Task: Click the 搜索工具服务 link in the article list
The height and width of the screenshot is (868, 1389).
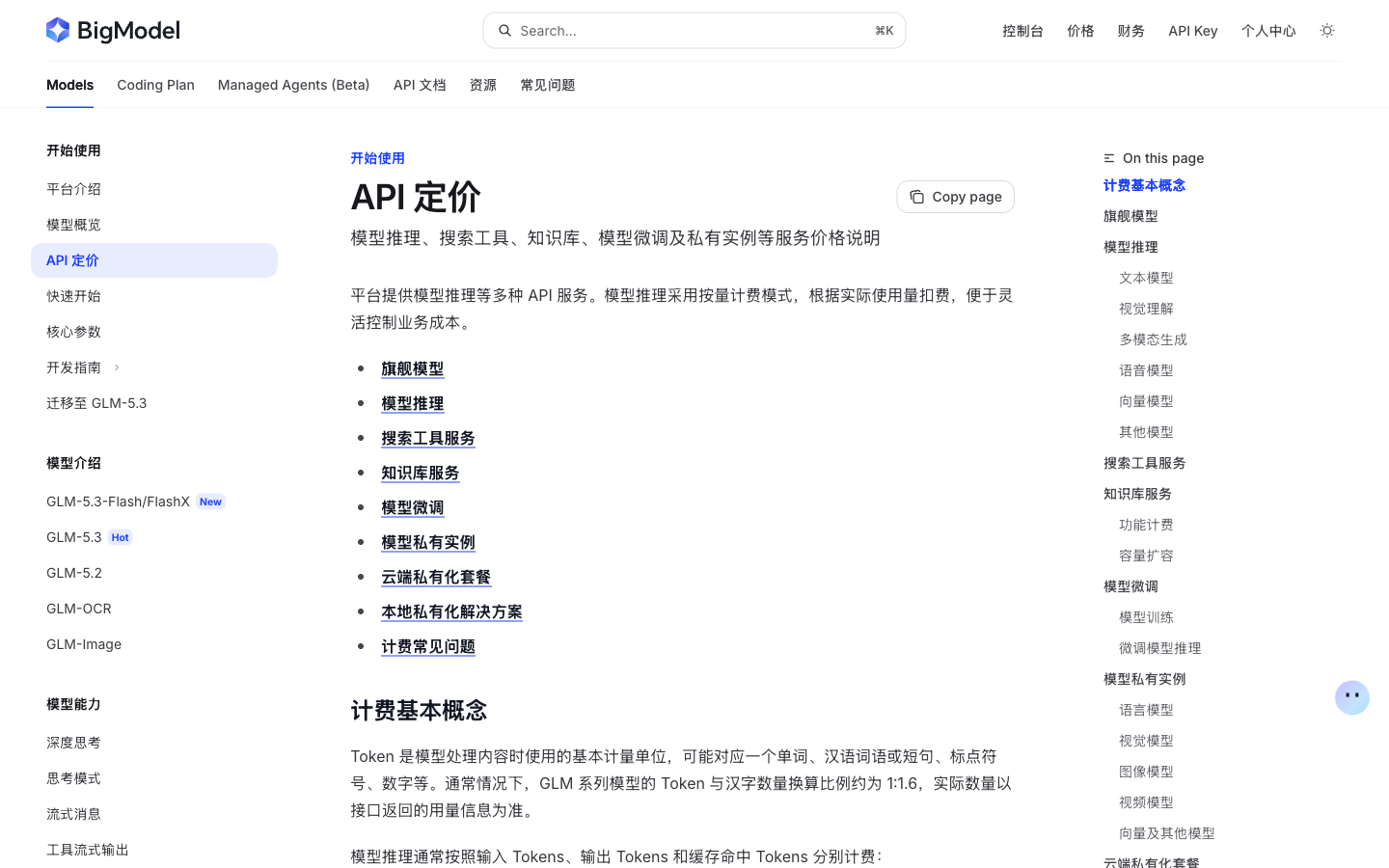Action: 428,438
